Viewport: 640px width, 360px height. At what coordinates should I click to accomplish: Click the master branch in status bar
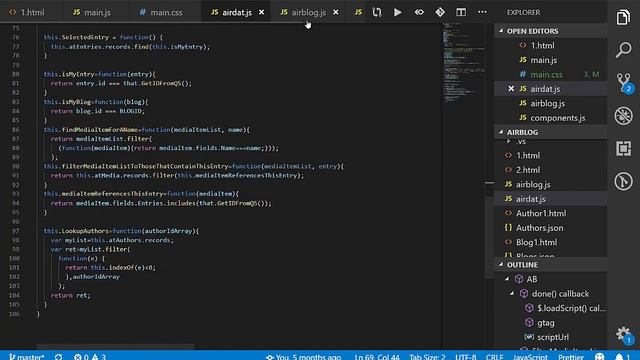26,357
